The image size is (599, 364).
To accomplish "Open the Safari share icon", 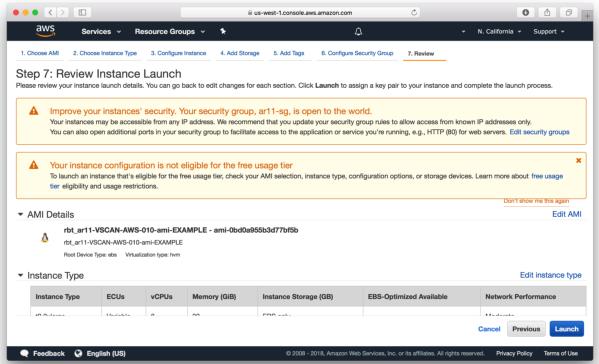I will [547, 13].
